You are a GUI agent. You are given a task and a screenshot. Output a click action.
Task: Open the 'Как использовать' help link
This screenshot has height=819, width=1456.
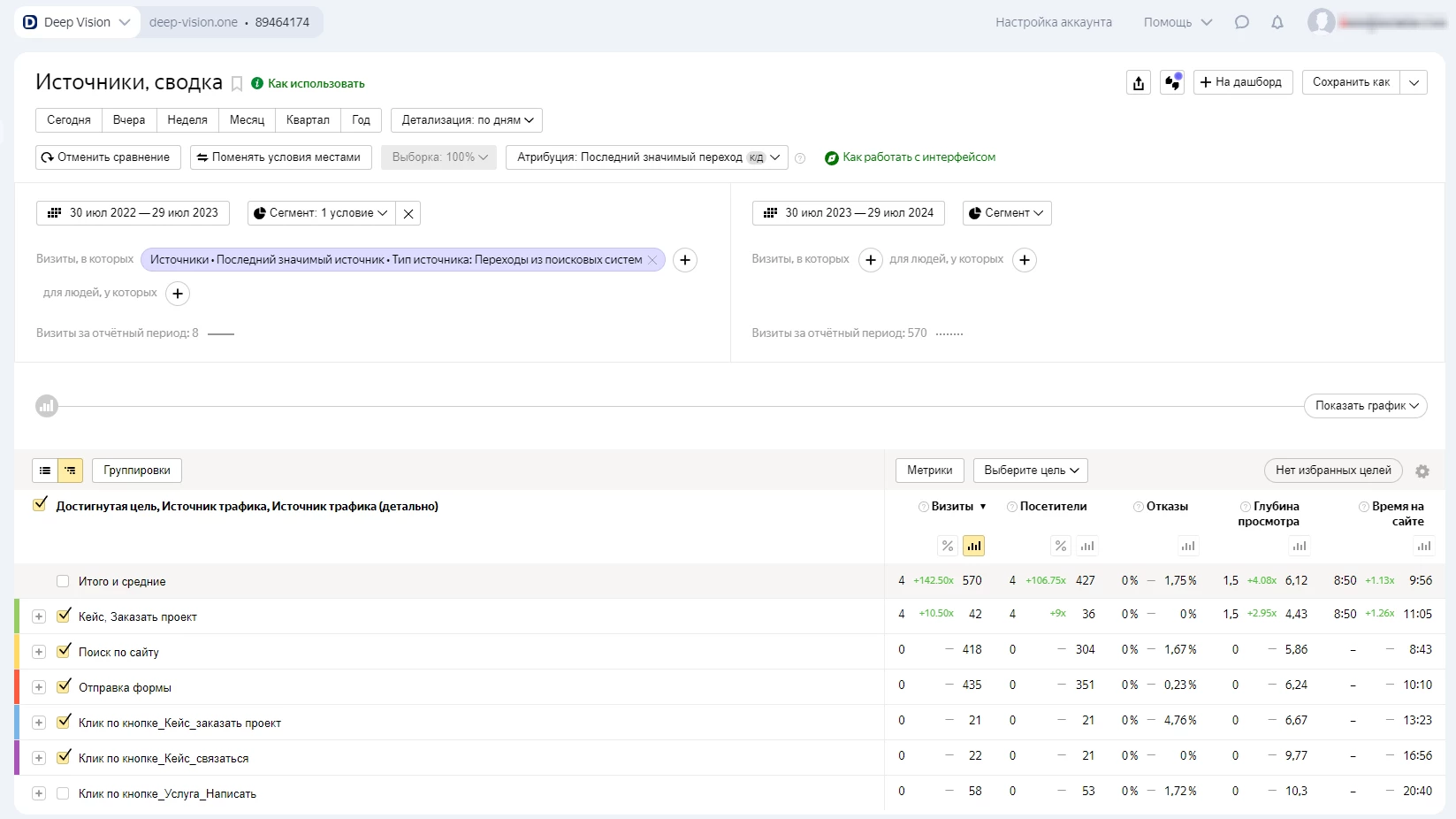tap(316, 84)
